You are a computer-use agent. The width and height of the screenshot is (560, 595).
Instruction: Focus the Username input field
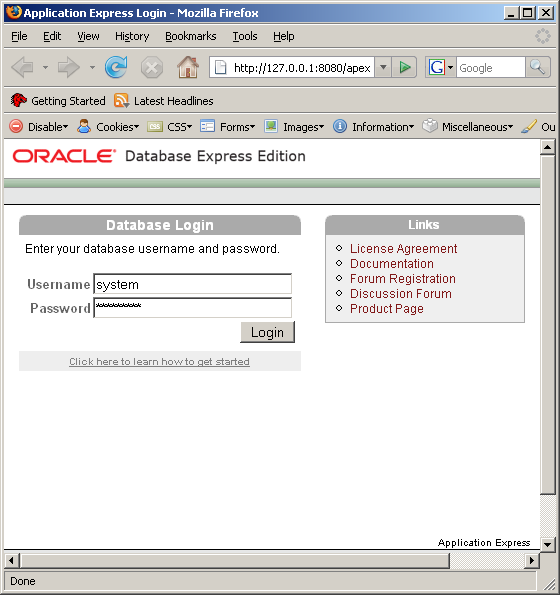[x=192, y=284]
